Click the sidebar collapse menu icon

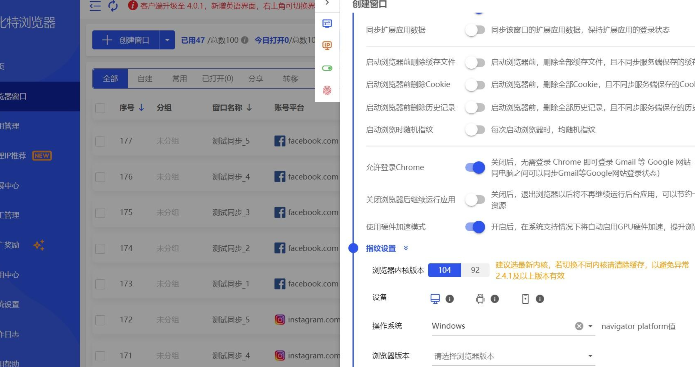click(x=95, y=6)
